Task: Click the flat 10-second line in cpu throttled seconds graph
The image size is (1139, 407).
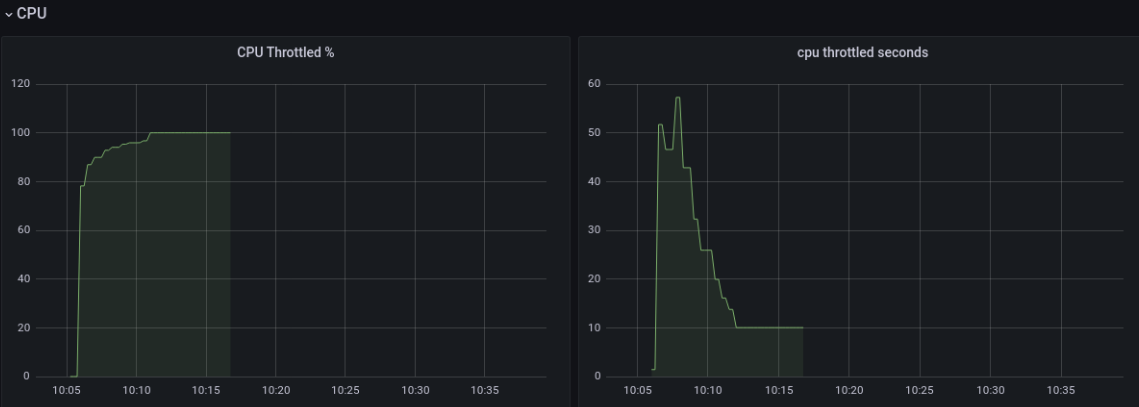Action: click(770, 327)
